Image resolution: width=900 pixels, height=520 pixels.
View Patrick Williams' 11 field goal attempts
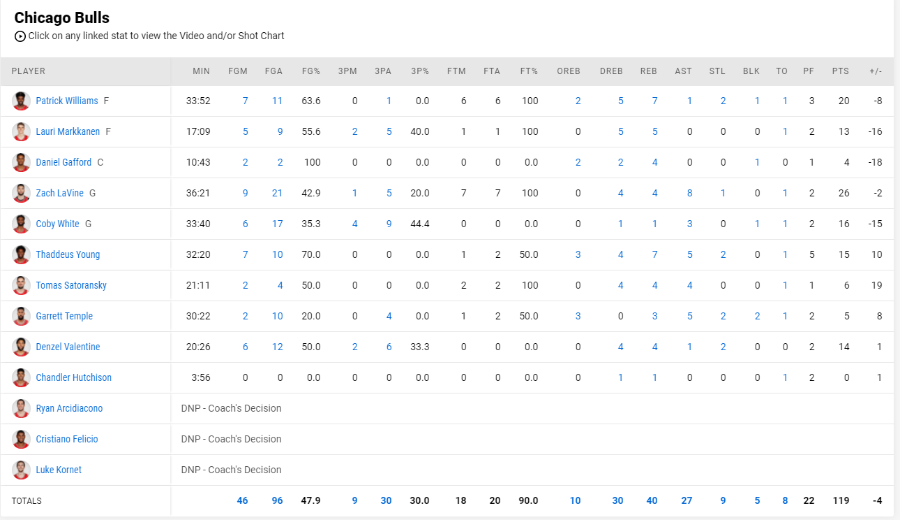click(x=277, y=100)
